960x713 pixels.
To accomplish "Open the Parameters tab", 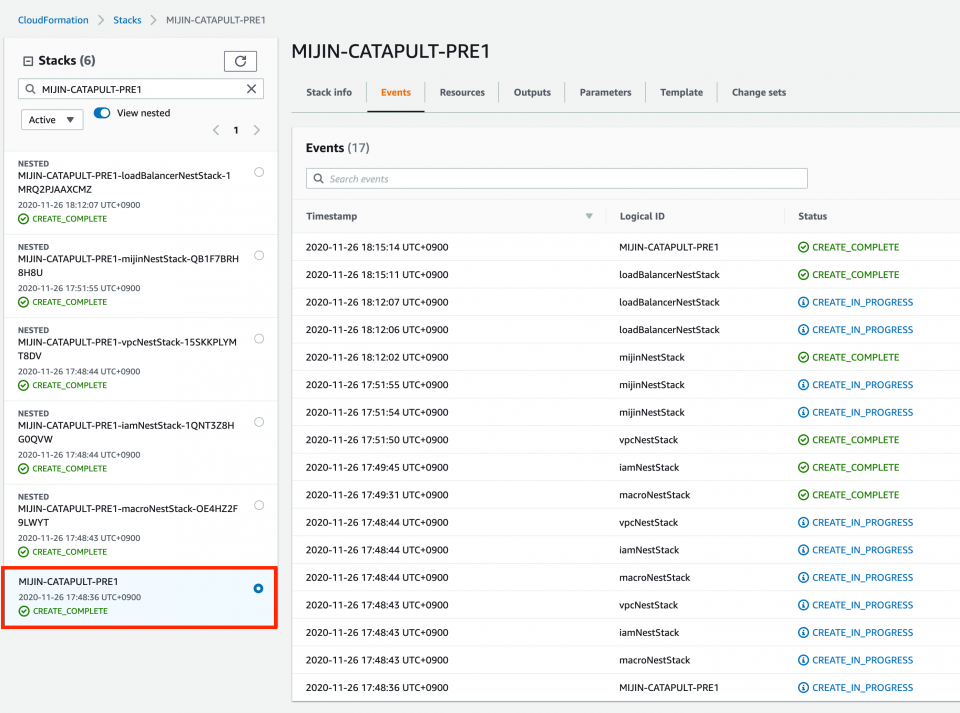I will coord(606,92).
